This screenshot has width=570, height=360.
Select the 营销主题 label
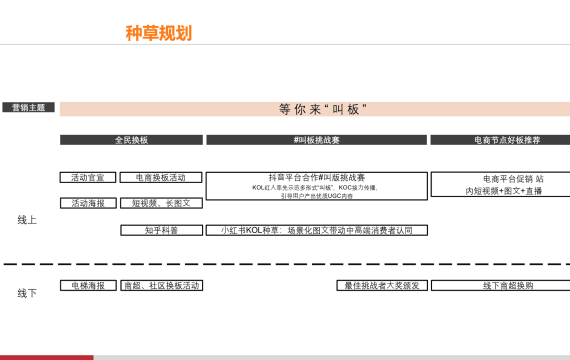tap(28, 107)
